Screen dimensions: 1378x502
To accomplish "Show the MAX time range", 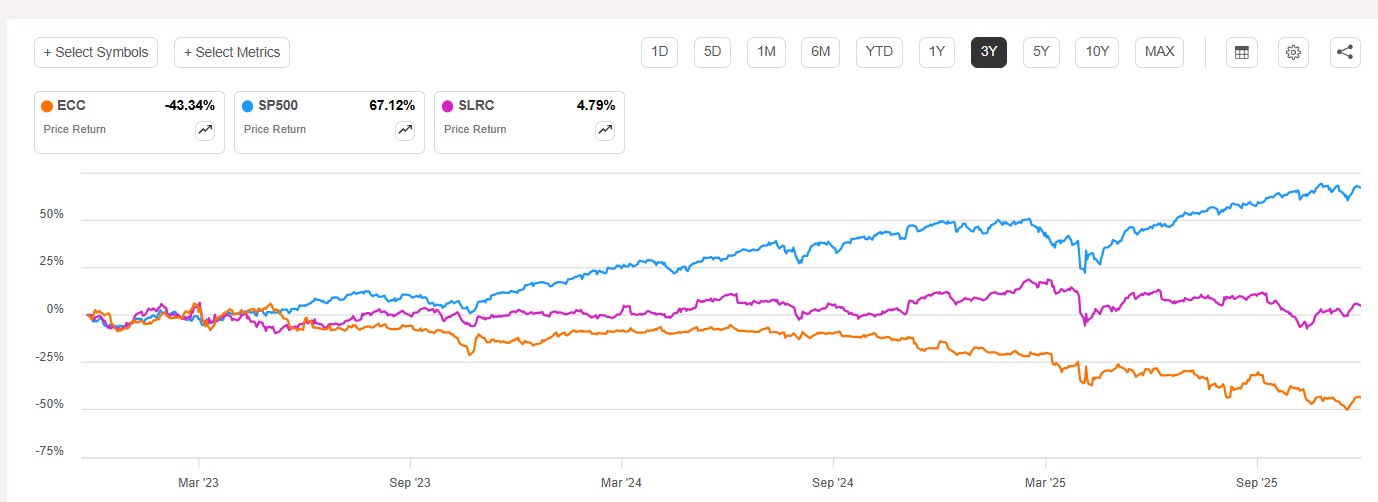I will (1159, 52).
